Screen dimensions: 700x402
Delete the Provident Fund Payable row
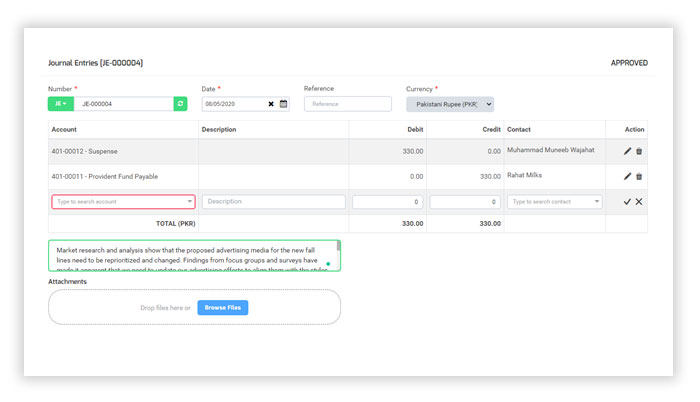click(x=639, y=176)
